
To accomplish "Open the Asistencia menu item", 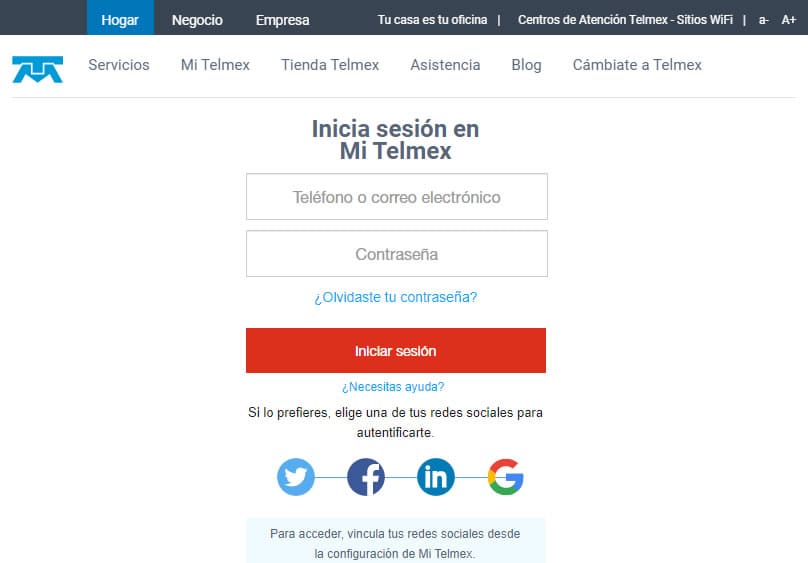I will coord(445,65).
